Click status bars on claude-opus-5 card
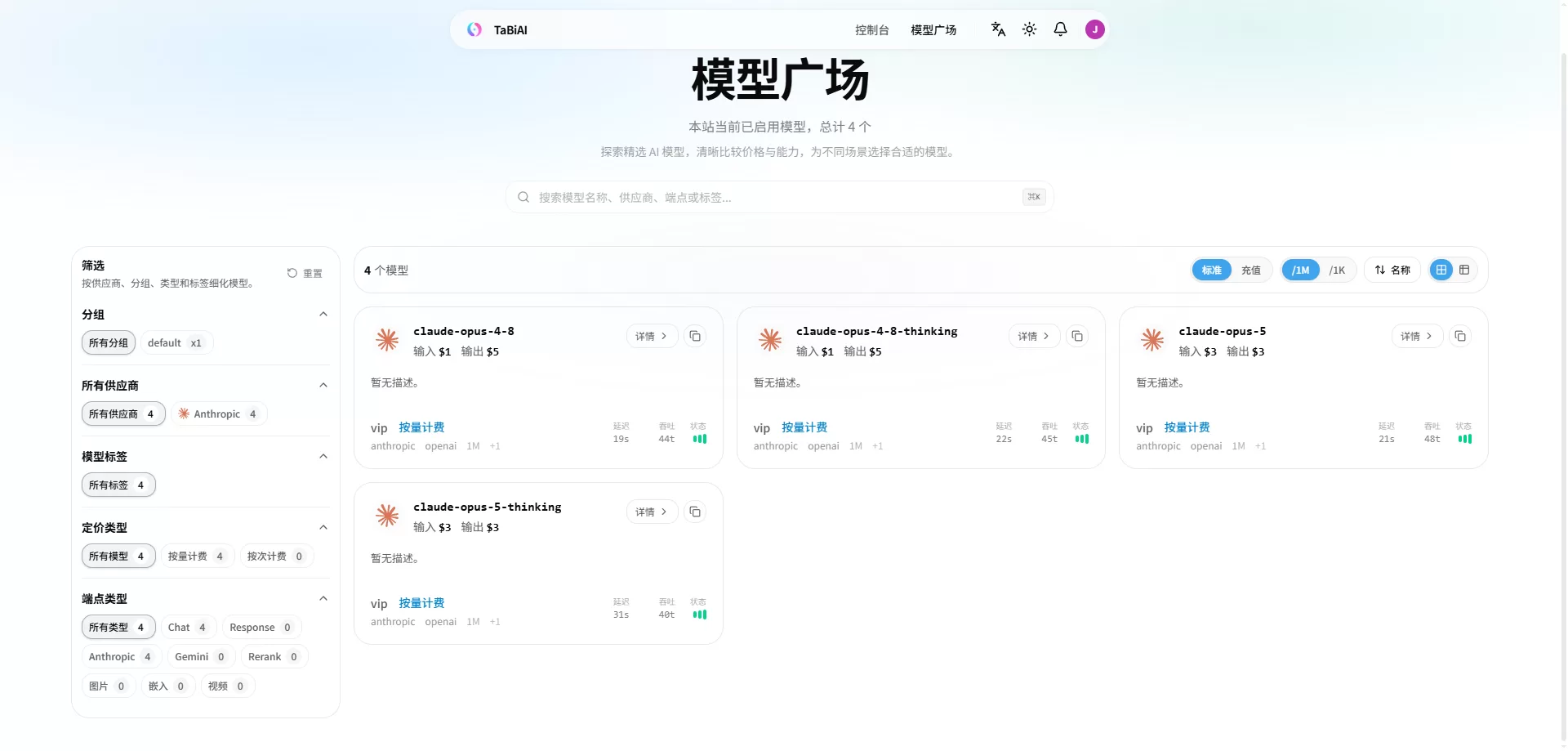The width and height of the screenshot is (1568, 751). (x=1465, y=439)
